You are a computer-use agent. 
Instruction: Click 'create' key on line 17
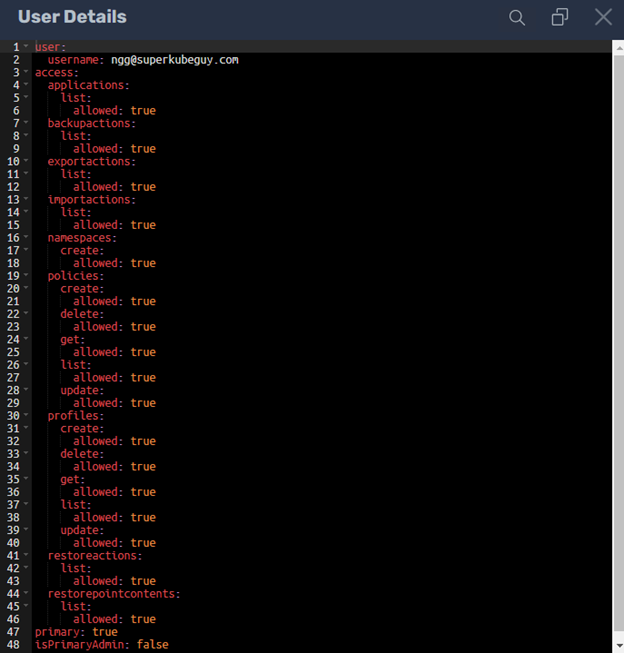pos(80,250)
